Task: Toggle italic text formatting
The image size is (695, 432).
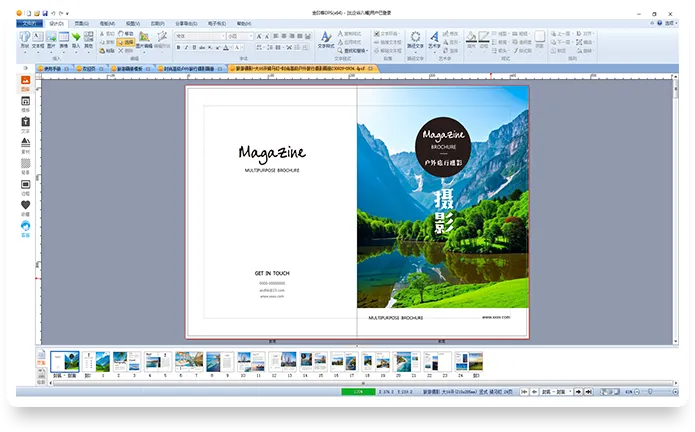Action: [x=188, y=46]
